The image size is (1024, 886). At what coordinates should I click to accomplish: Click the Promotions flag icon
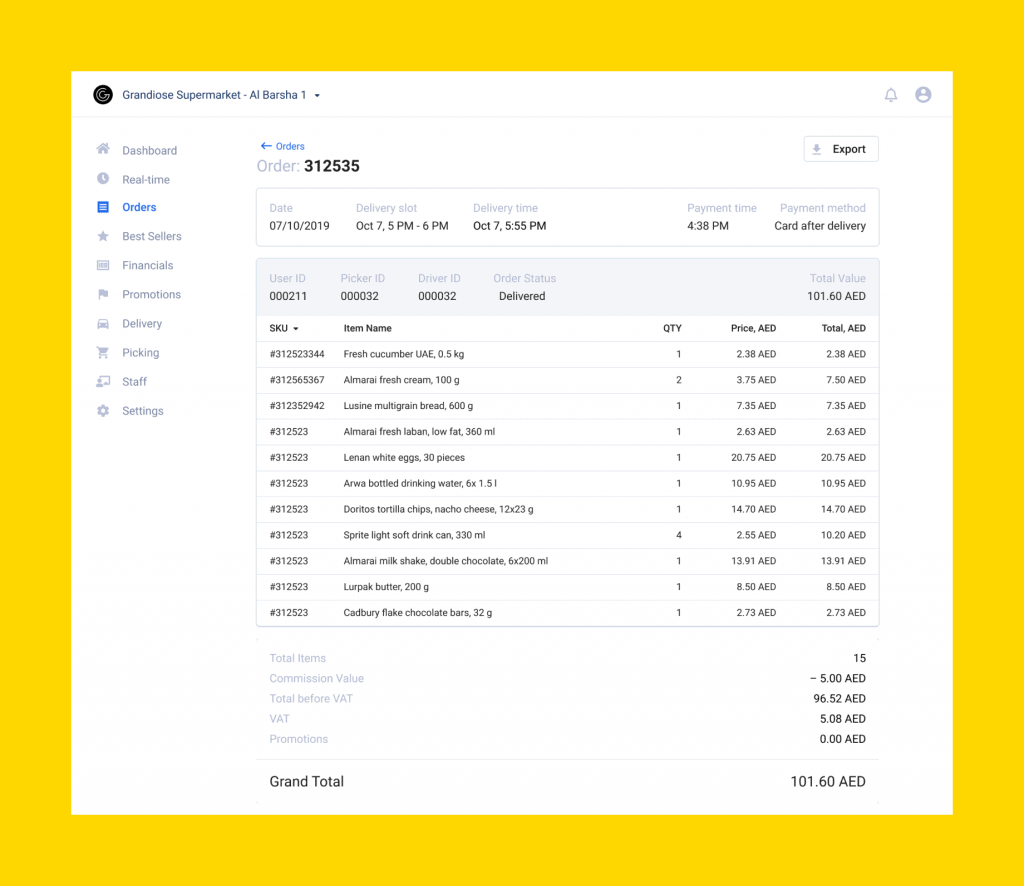[x=103, y=294]
